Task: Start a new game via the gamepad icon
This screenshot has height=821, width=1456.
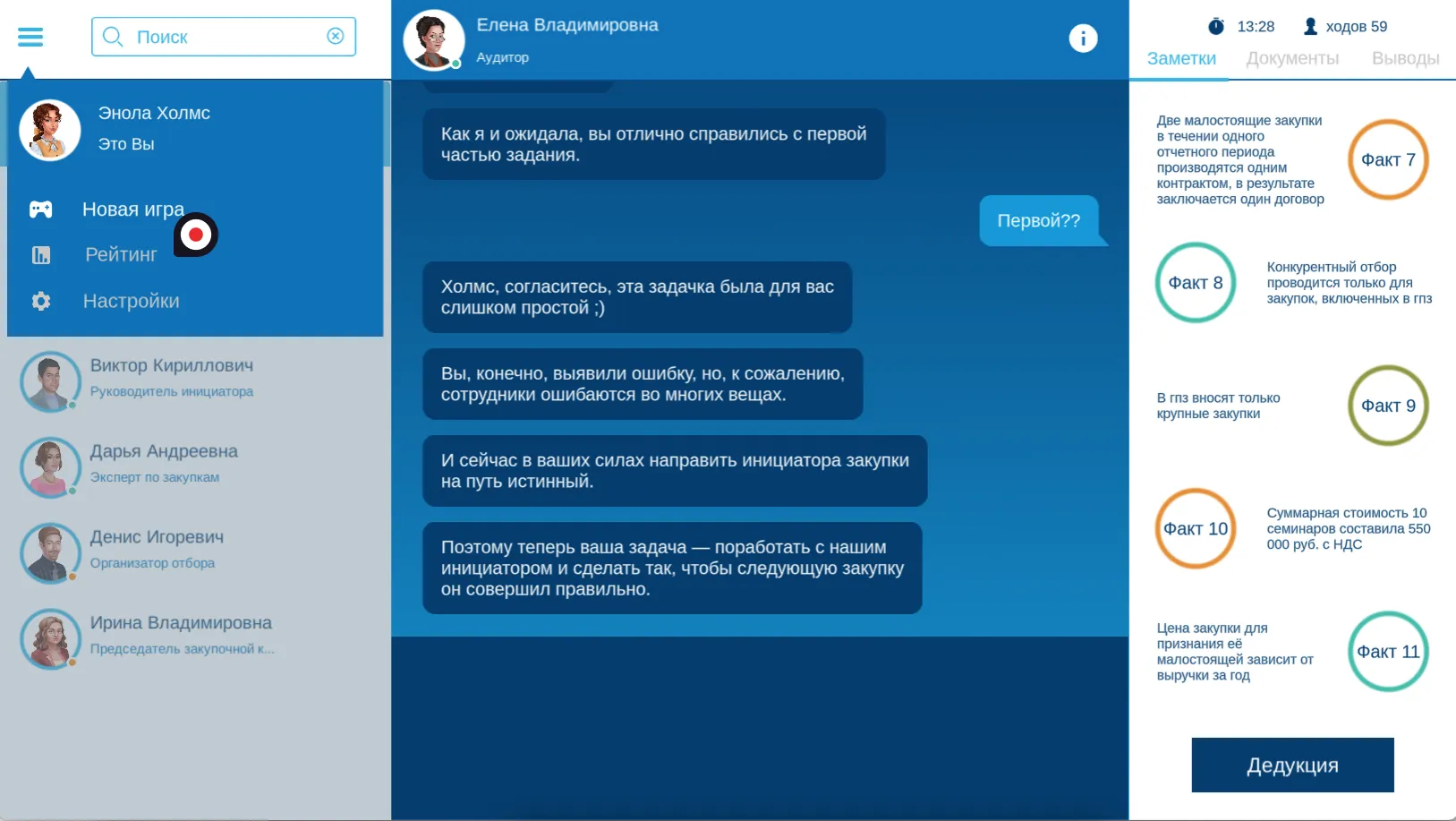Action: (x=39, y=209)
